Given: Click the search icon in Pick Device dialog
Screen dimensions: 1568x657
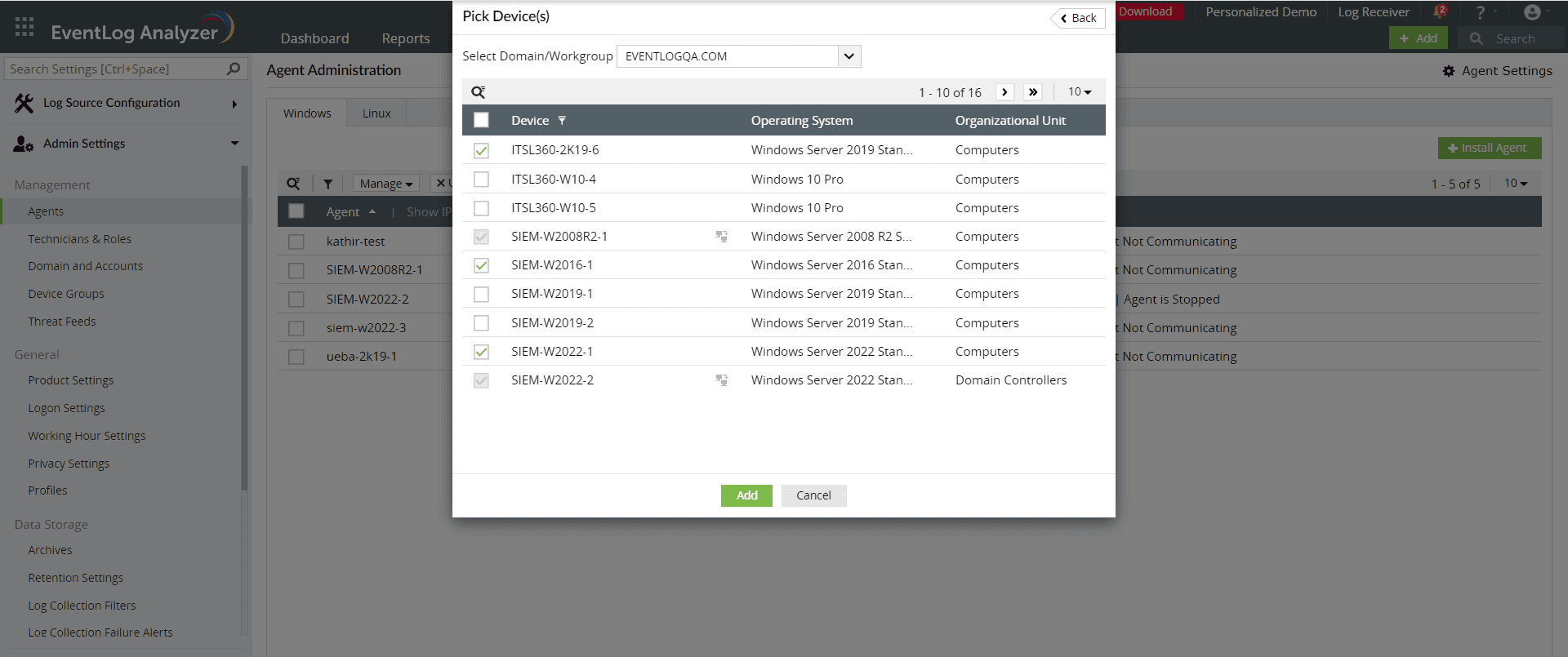Looking at the screenshot, I should click(x=479, y=92).
